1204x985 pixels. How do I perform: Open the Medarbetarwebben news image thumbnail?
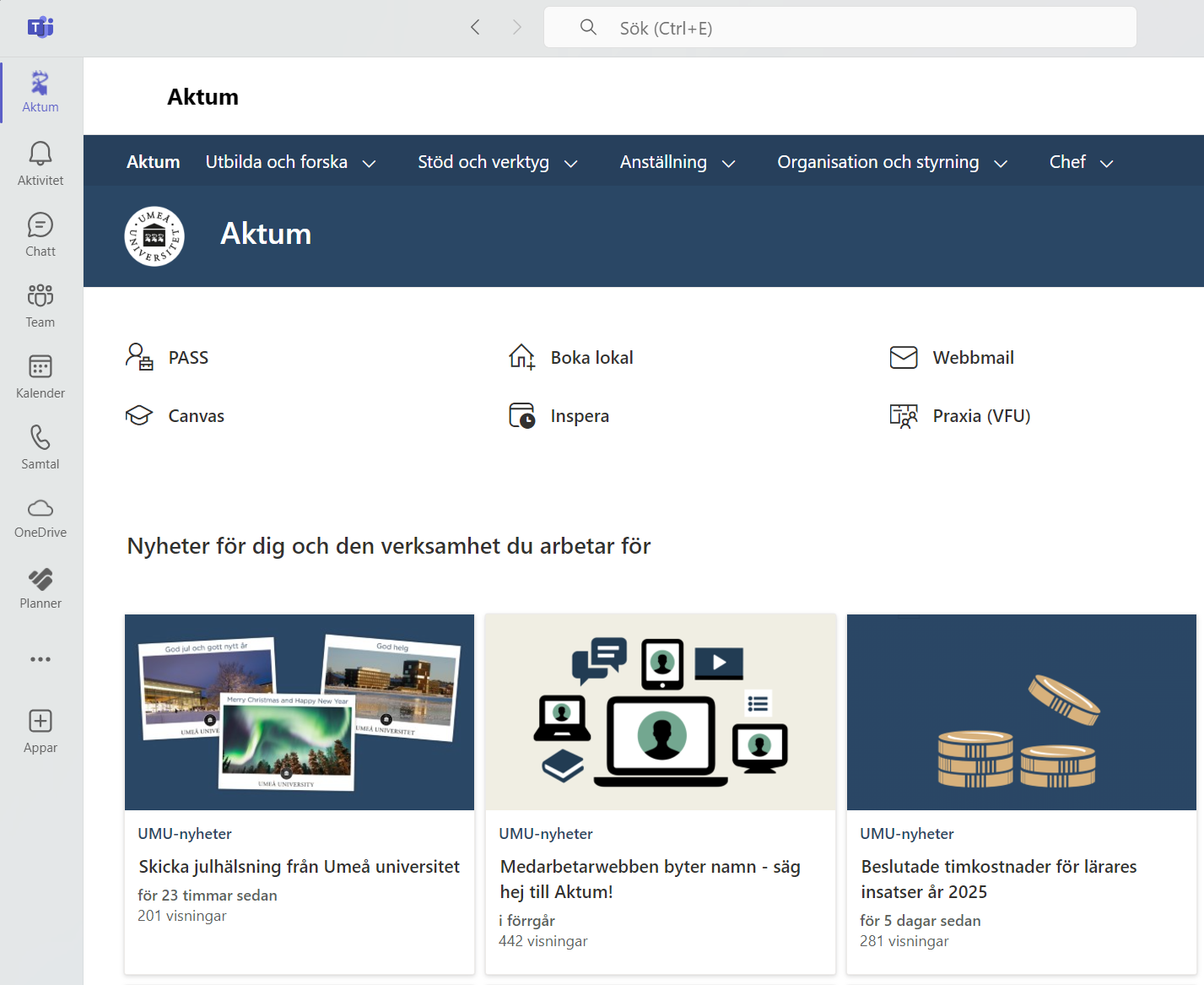click(661, 712)
